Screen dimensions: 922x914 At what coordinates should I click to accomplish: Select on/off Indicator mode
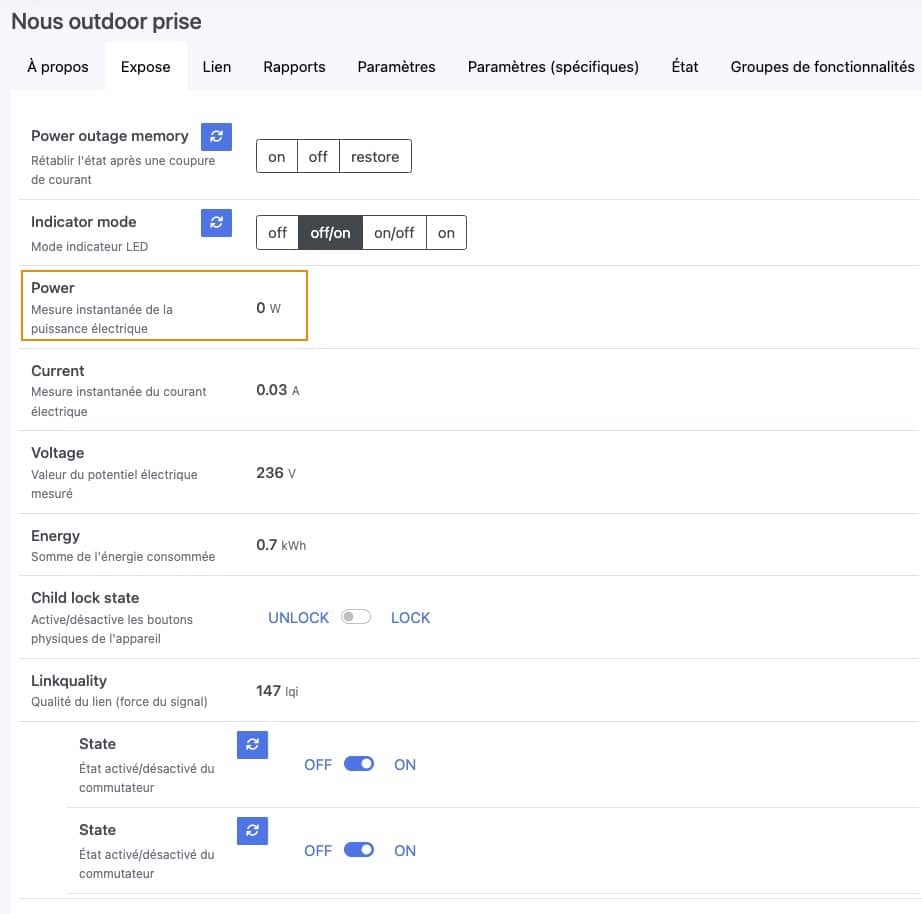[394, 233]
